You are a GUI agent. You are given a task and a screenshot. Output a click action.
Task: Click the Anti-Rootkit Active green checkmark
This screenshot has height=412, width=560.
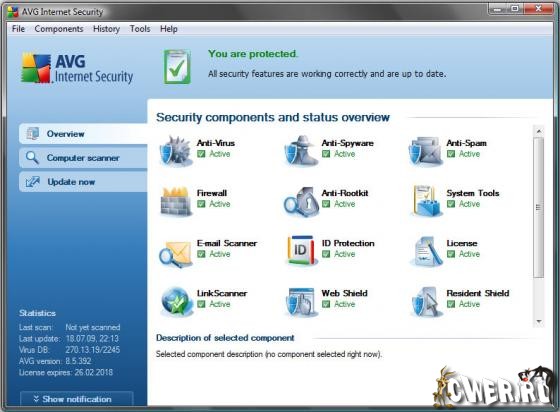[x=326, y=204]
